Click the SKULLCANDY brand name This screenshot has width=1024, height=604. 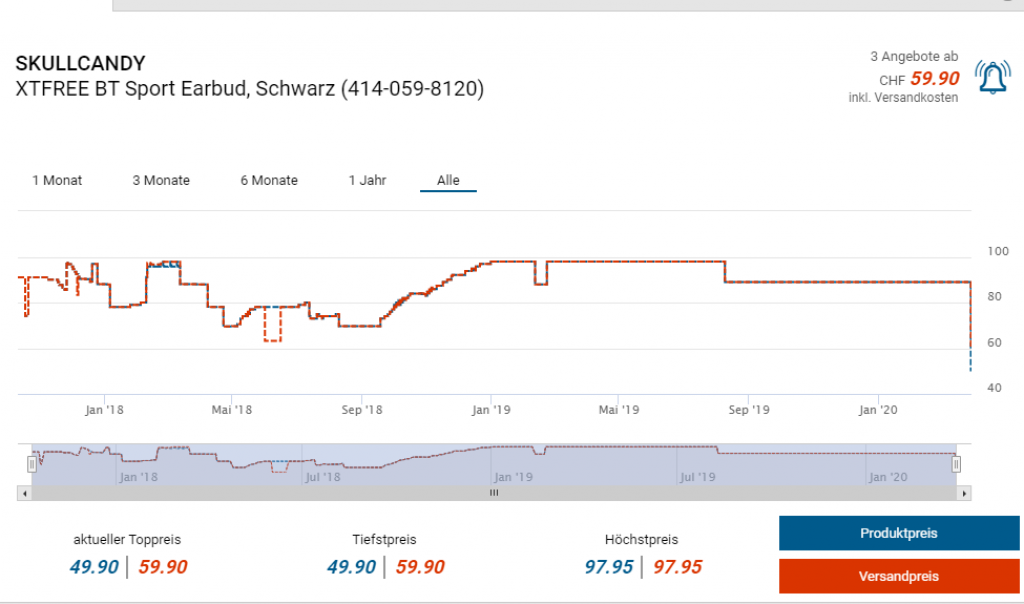point(80,64)
